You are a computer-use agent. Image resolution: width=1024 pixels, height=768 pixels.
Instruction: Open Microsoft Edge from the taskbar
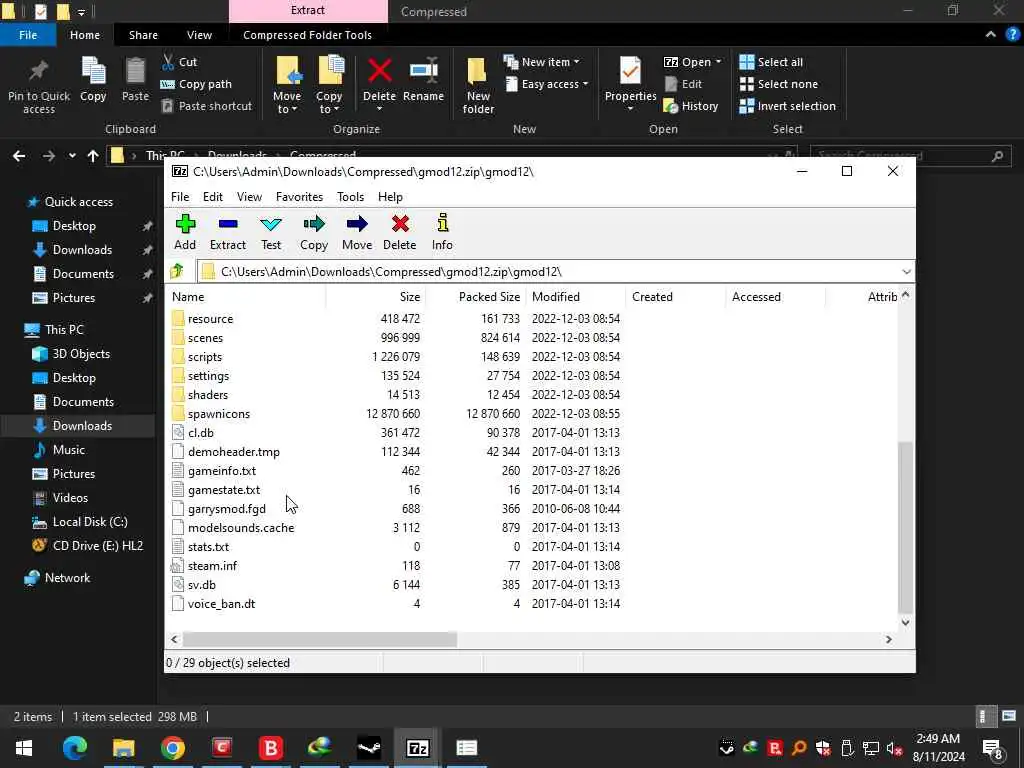(74, 748)
